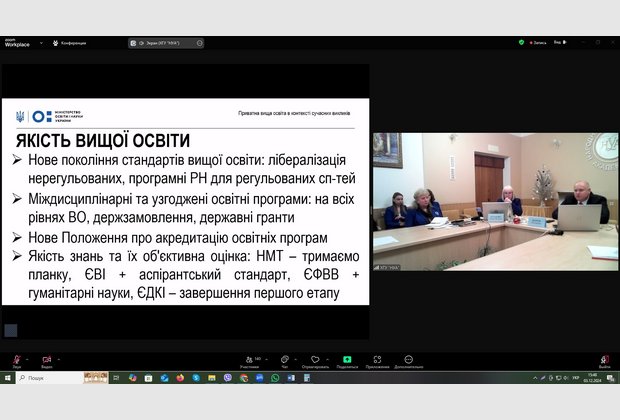Open the Windows Start menu

(x=7, y=378)
